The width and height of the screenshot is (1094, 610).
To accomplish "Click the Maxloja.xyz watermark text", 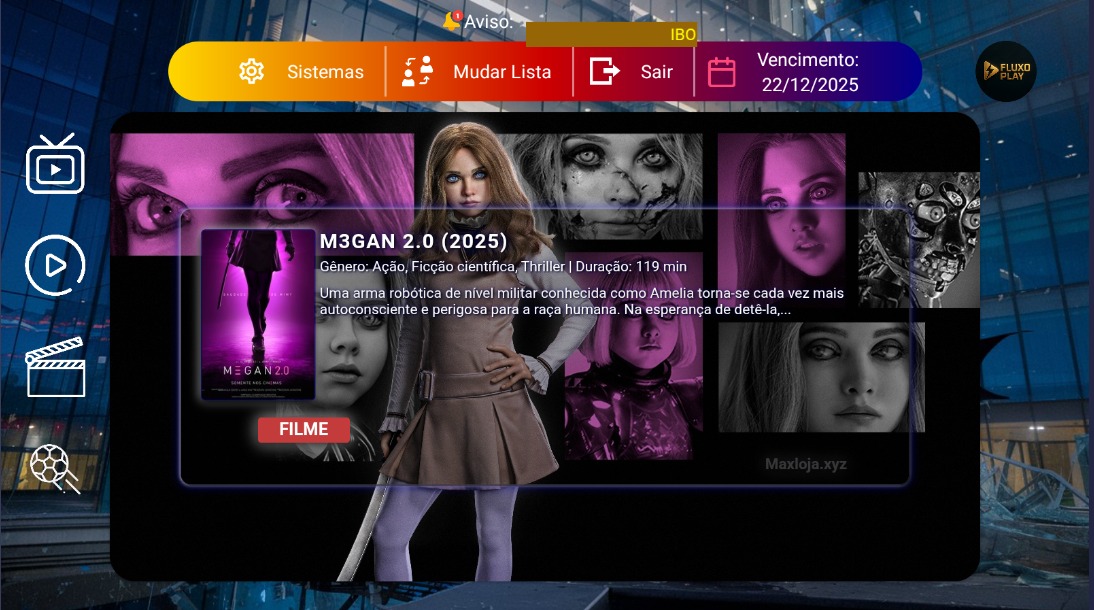I will (x=805, y=464).
